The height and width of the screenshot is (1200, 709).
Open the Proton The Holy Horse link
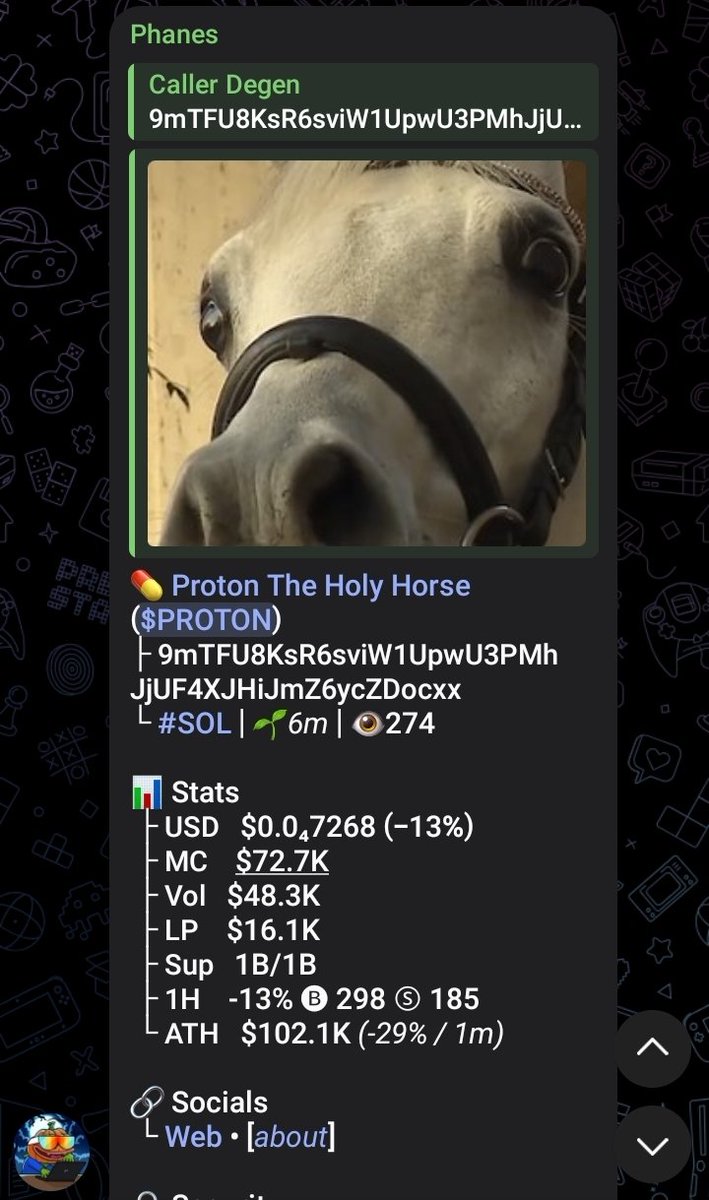tap(320, 585)
